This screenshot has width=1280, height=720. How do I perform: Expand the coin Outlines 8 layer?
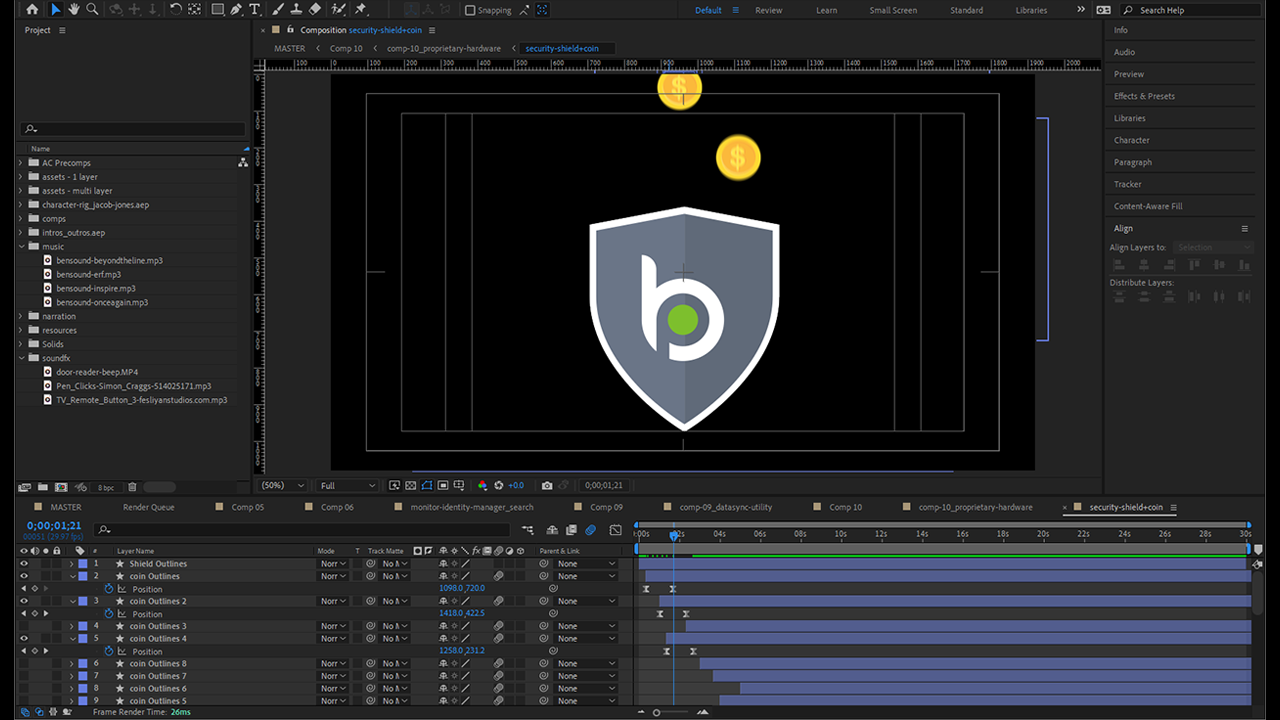click(x=72, y=664)
